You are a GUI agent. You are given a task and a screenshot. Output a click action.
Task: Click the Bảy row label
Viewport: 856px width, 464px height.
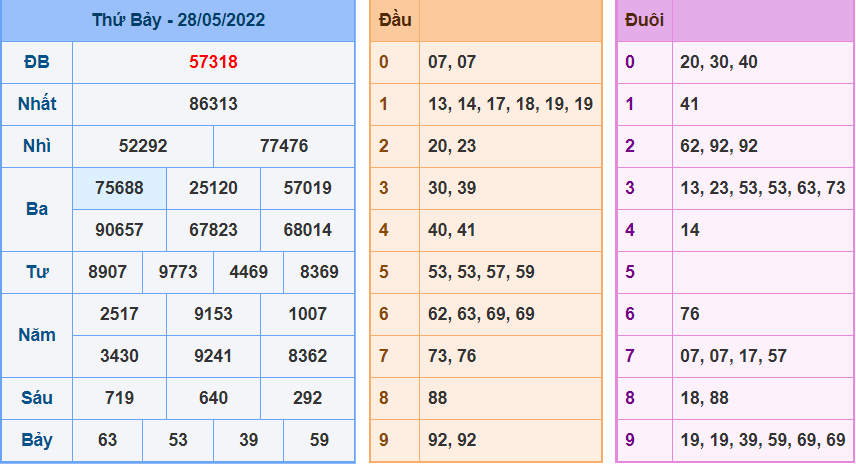37,440
